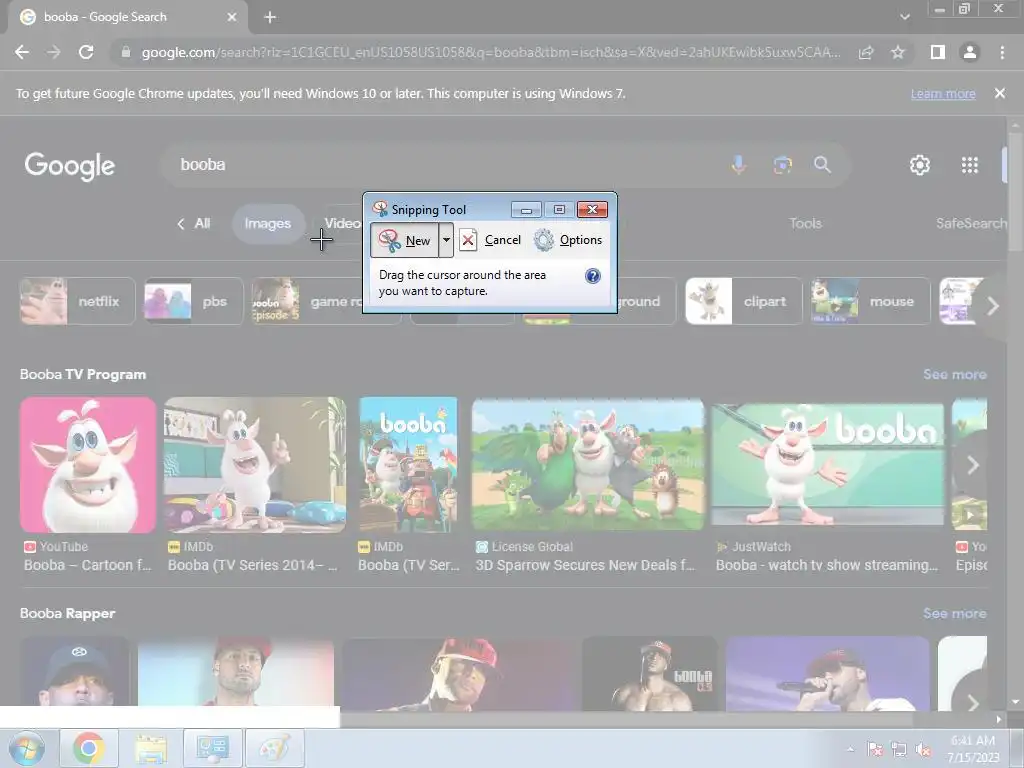Image resolution: width=1024 pixels, height=768 pixels.
Task: Click See more for Booba TV Program
Action: click(954, 374)
